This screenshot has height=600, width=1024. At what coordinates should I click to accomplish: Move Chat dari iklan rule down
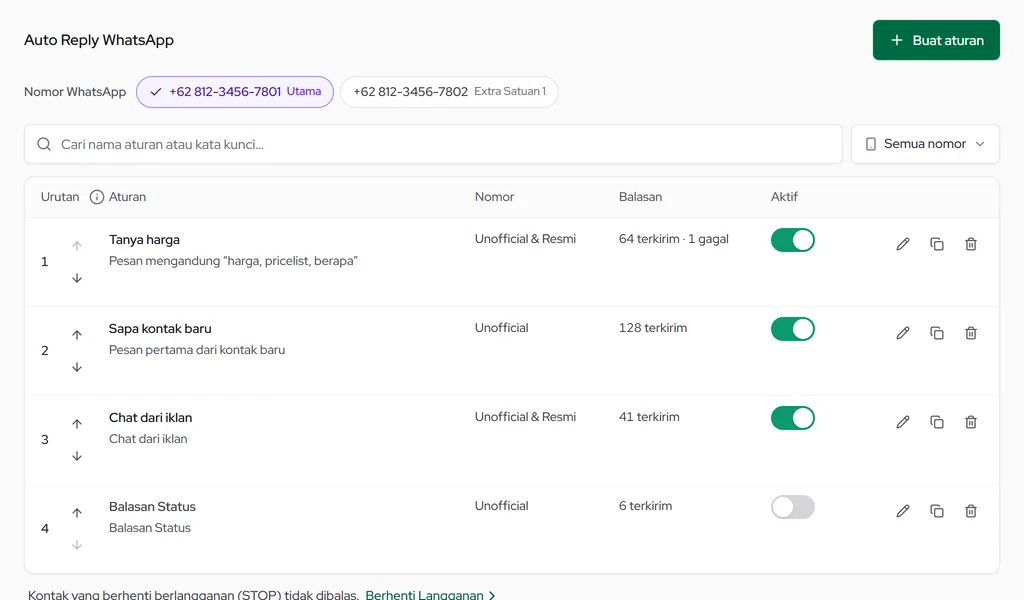(77, 456)
